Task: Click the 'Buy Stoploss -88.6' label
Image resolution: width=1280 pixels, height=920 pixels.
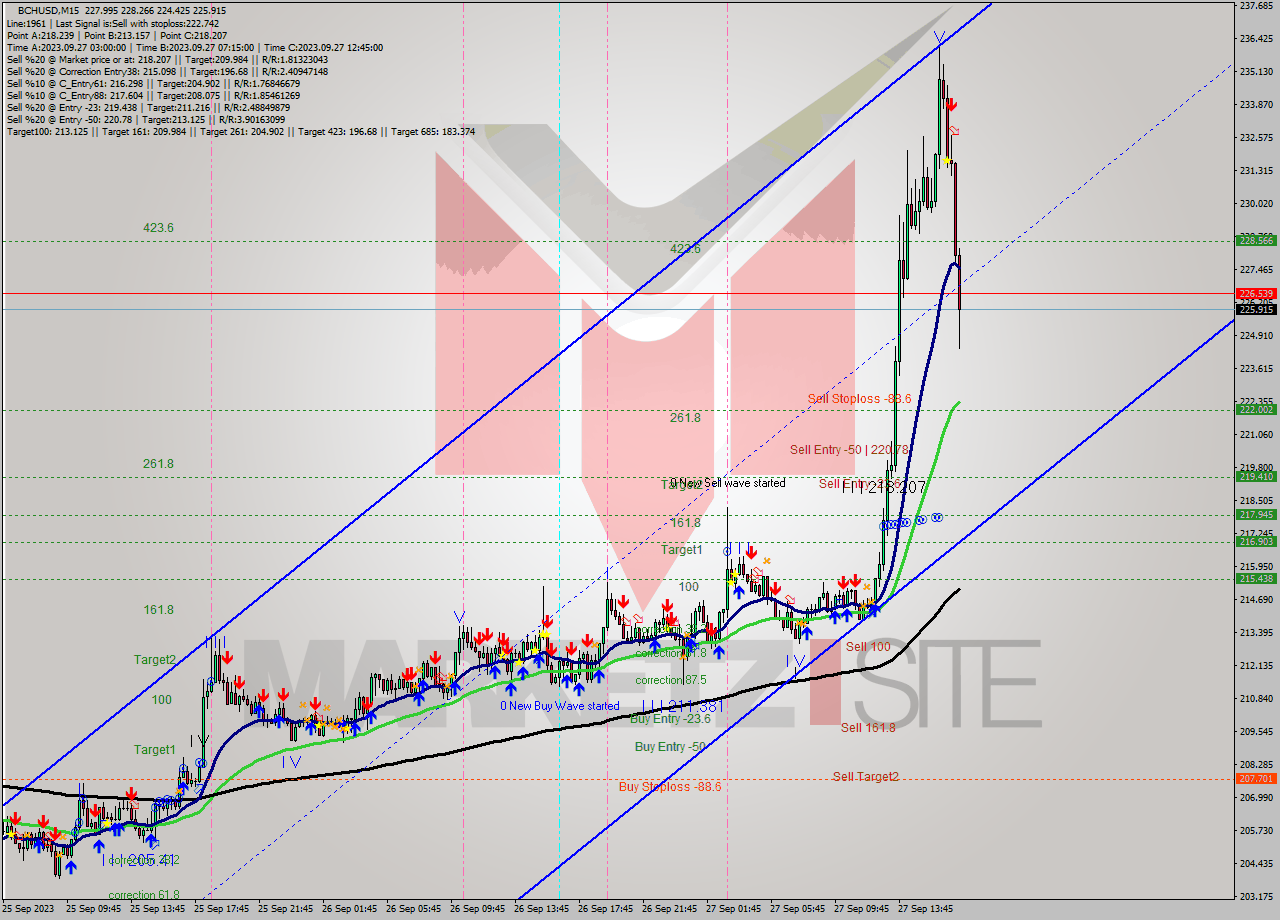Action: pos(670,786)
